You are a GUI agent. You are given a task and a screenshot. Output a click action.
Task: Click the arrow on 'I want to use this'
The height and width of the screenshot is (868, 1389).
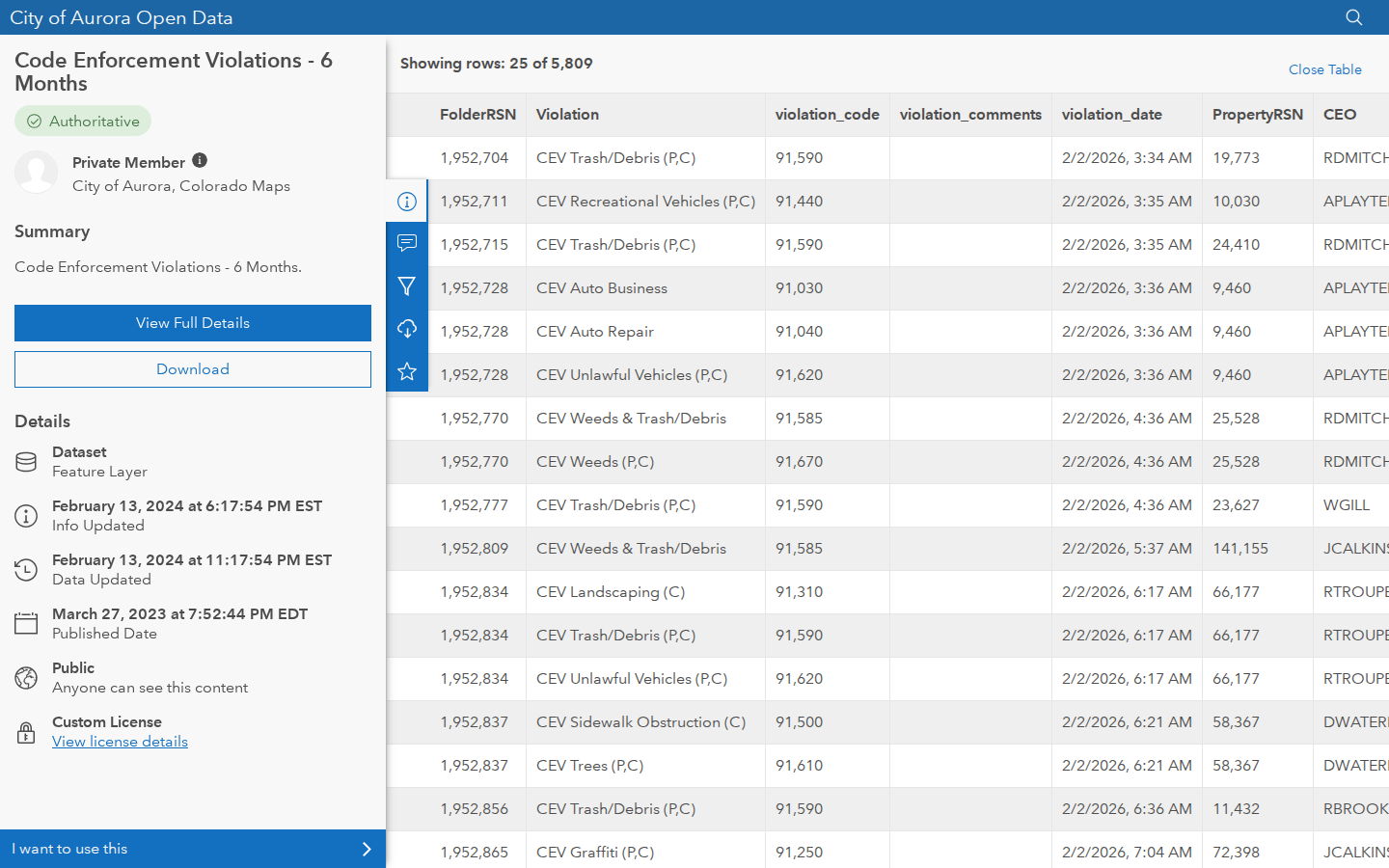click(x=367, y=849)
